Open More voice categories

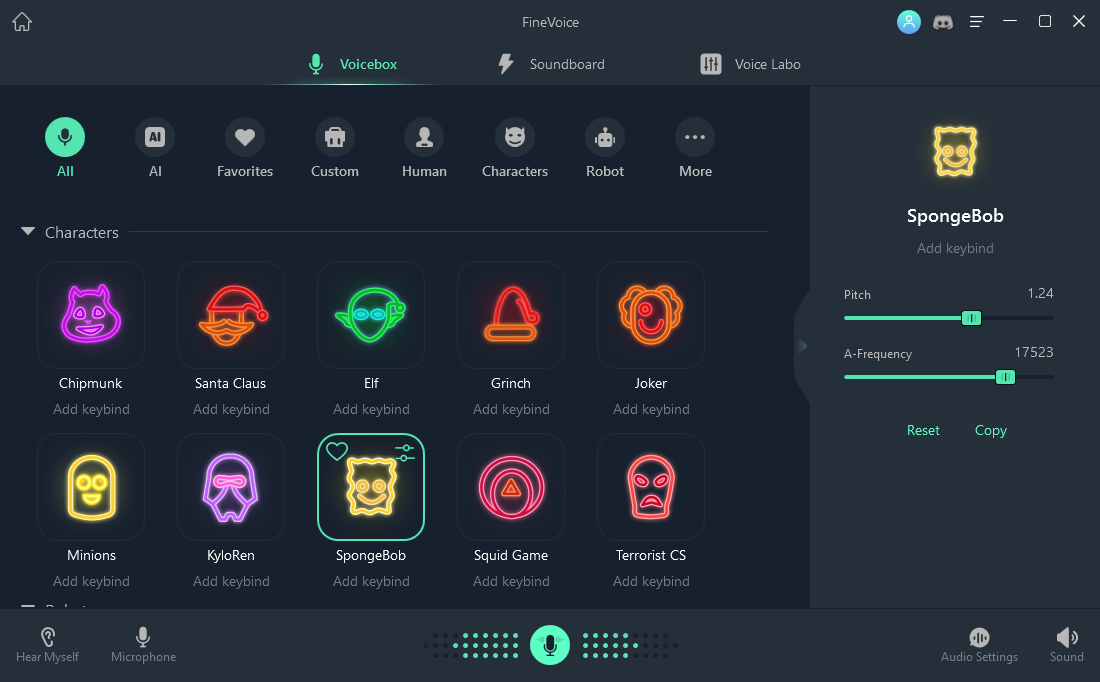tap(695, 148)
